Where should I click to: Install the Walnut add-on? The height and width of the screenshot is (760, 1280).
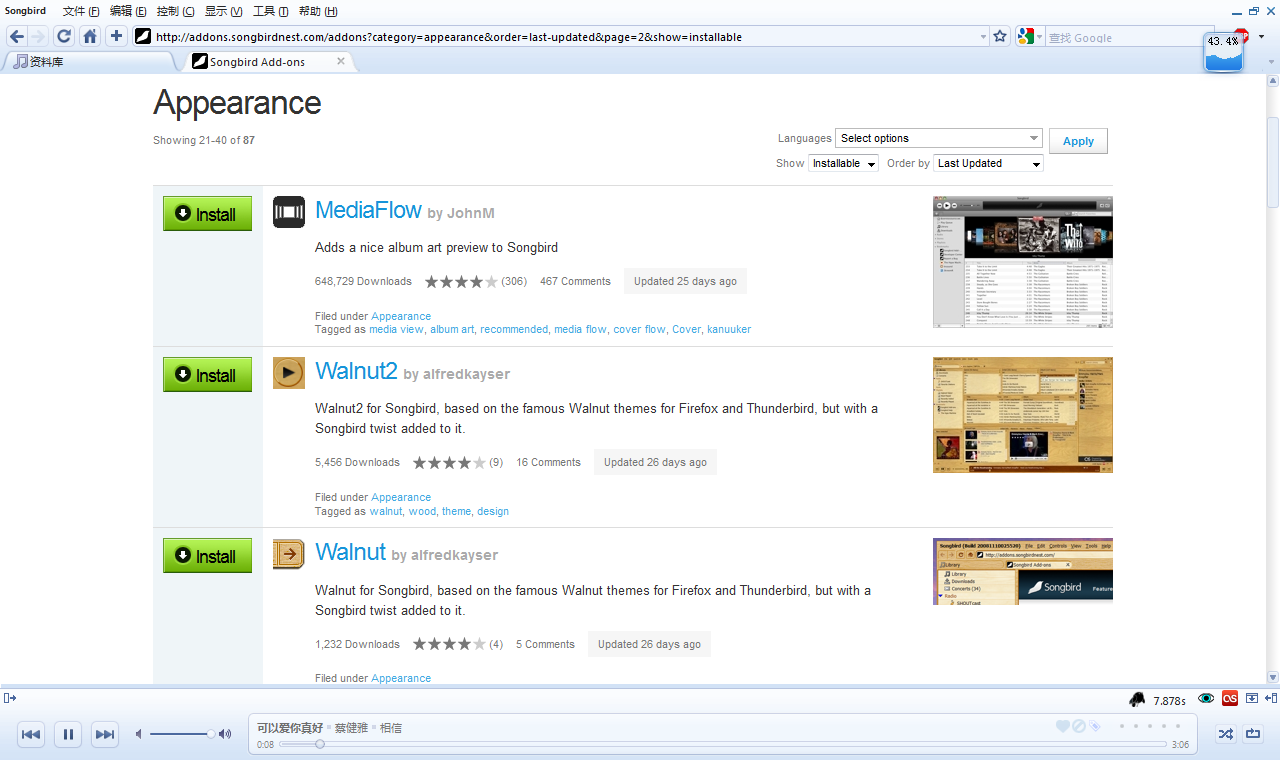click(208, 555)
